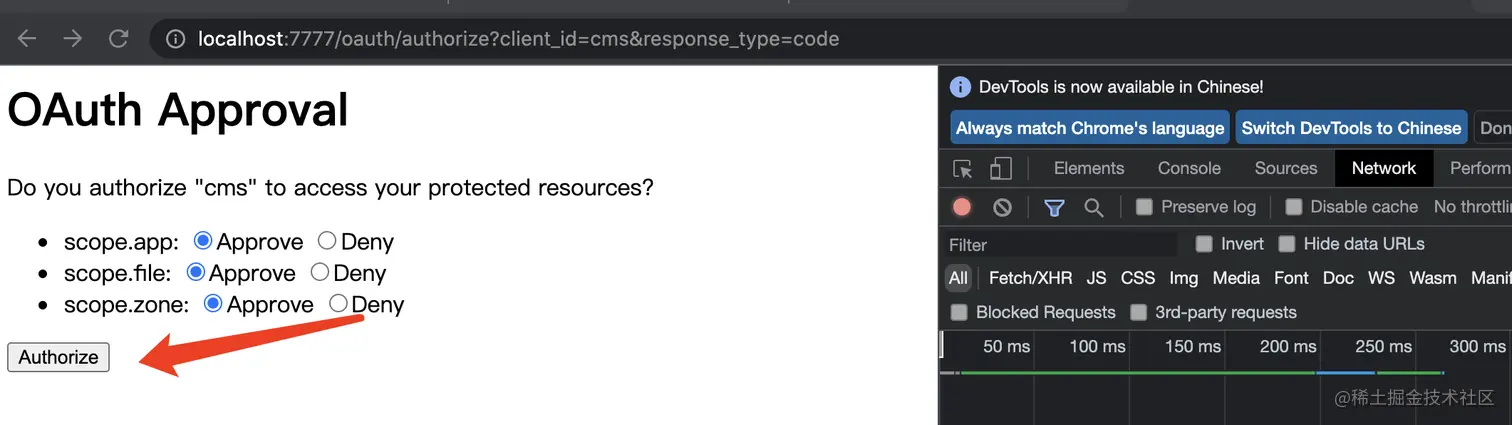Clear the network log
The width and height of the screenshot is (1512, 425).
[1002, 207]
